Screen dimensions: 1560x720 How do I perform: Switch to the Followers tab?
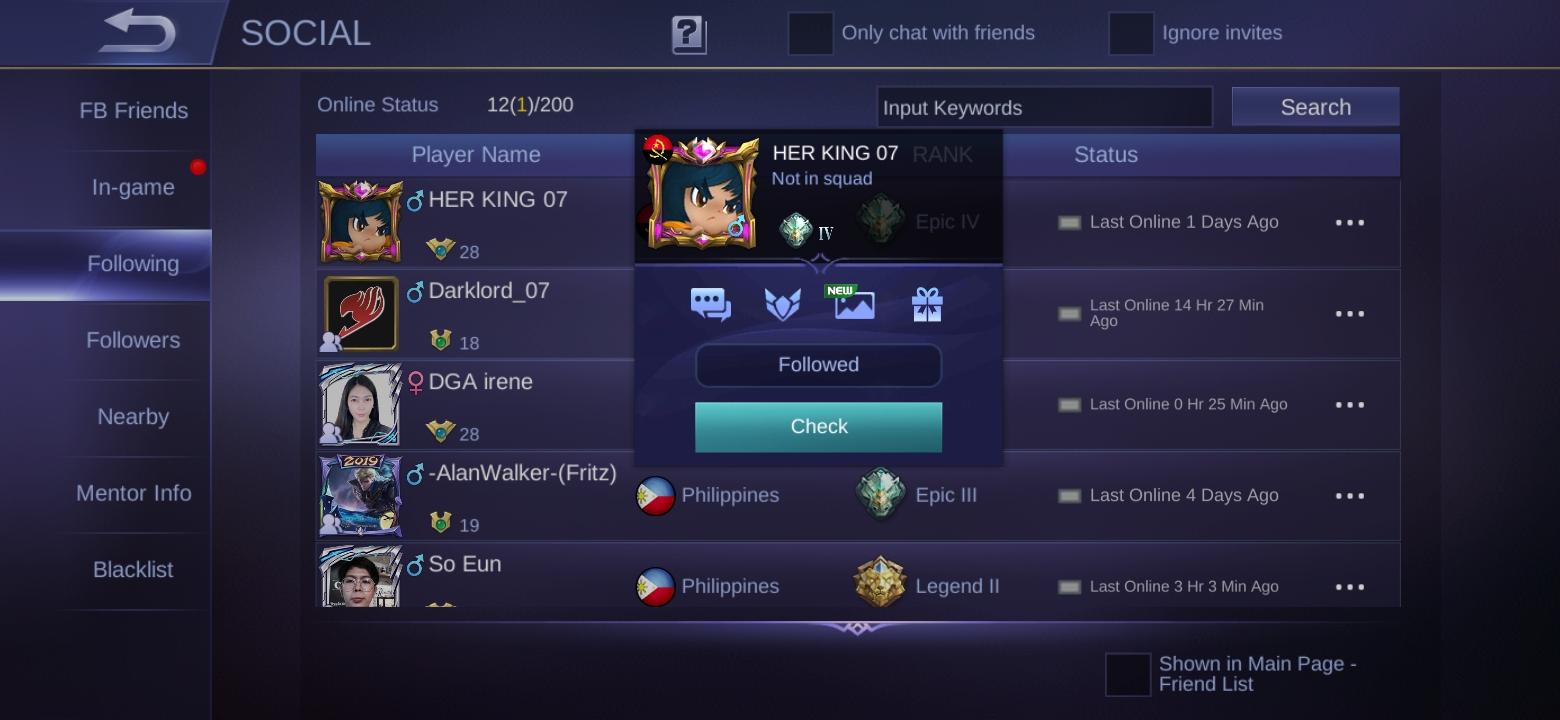(133, 340)
